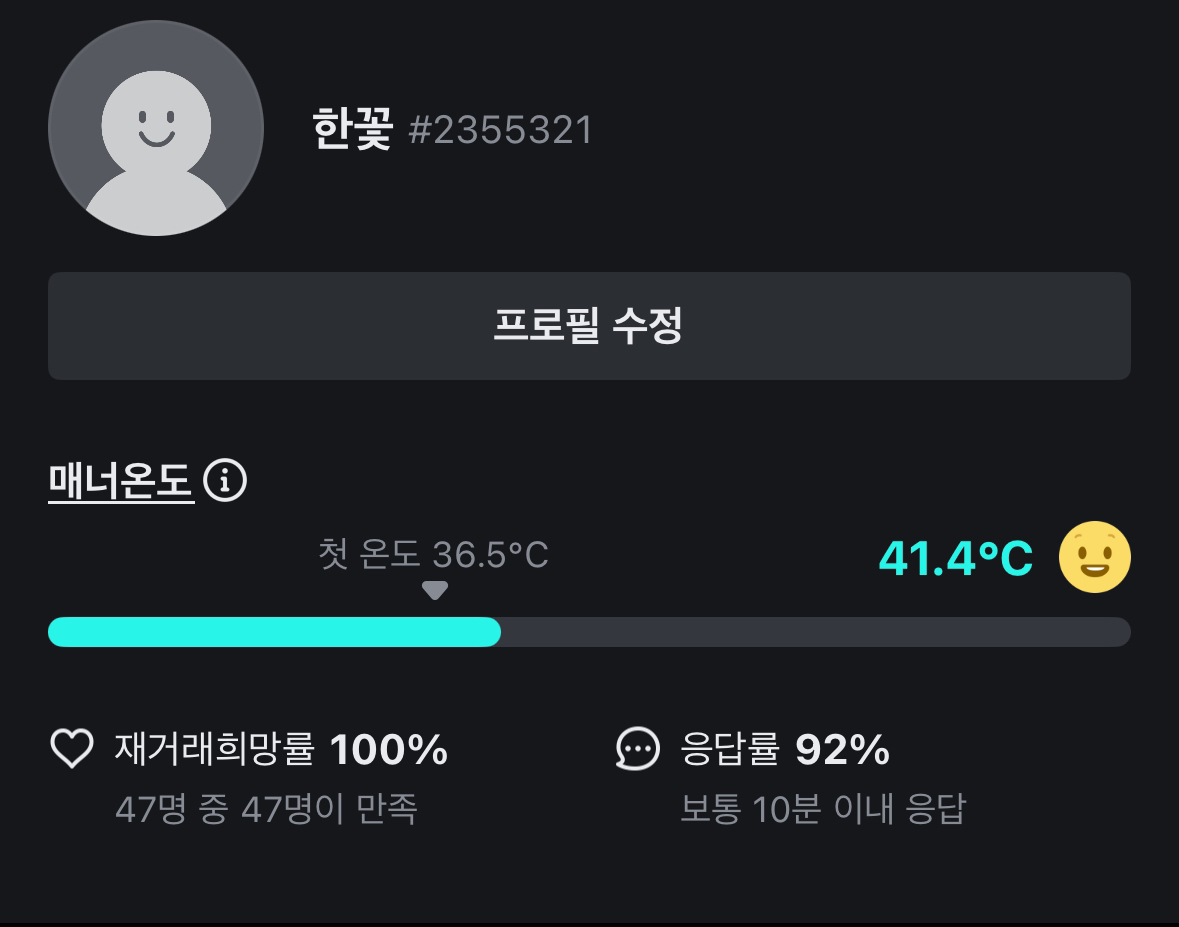Click the 매너온도 info icon
Viewport: 1179px width, 927px height.
click(225, 480)
